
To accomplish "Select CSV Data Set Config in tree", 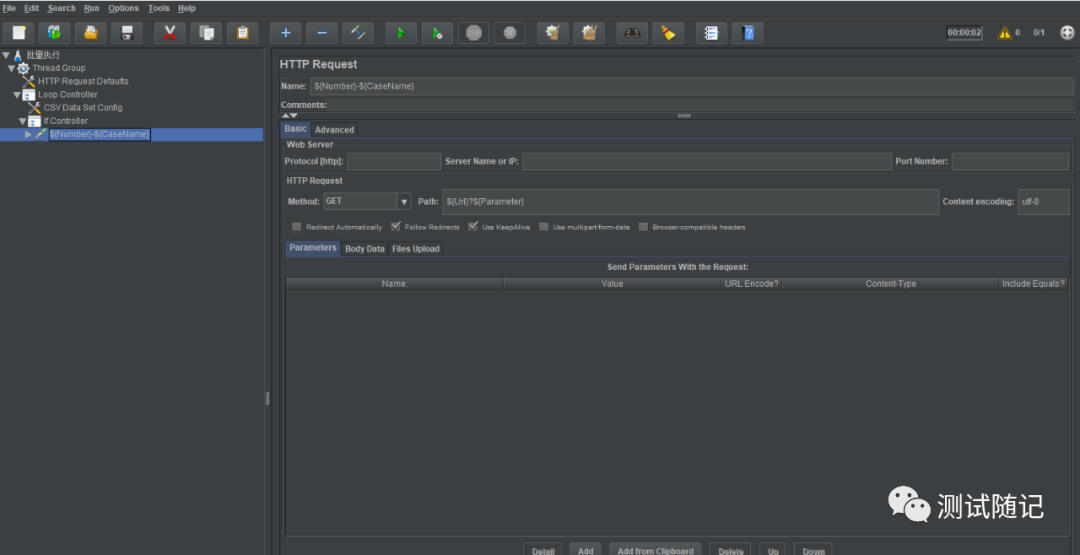I will [83, 107].
